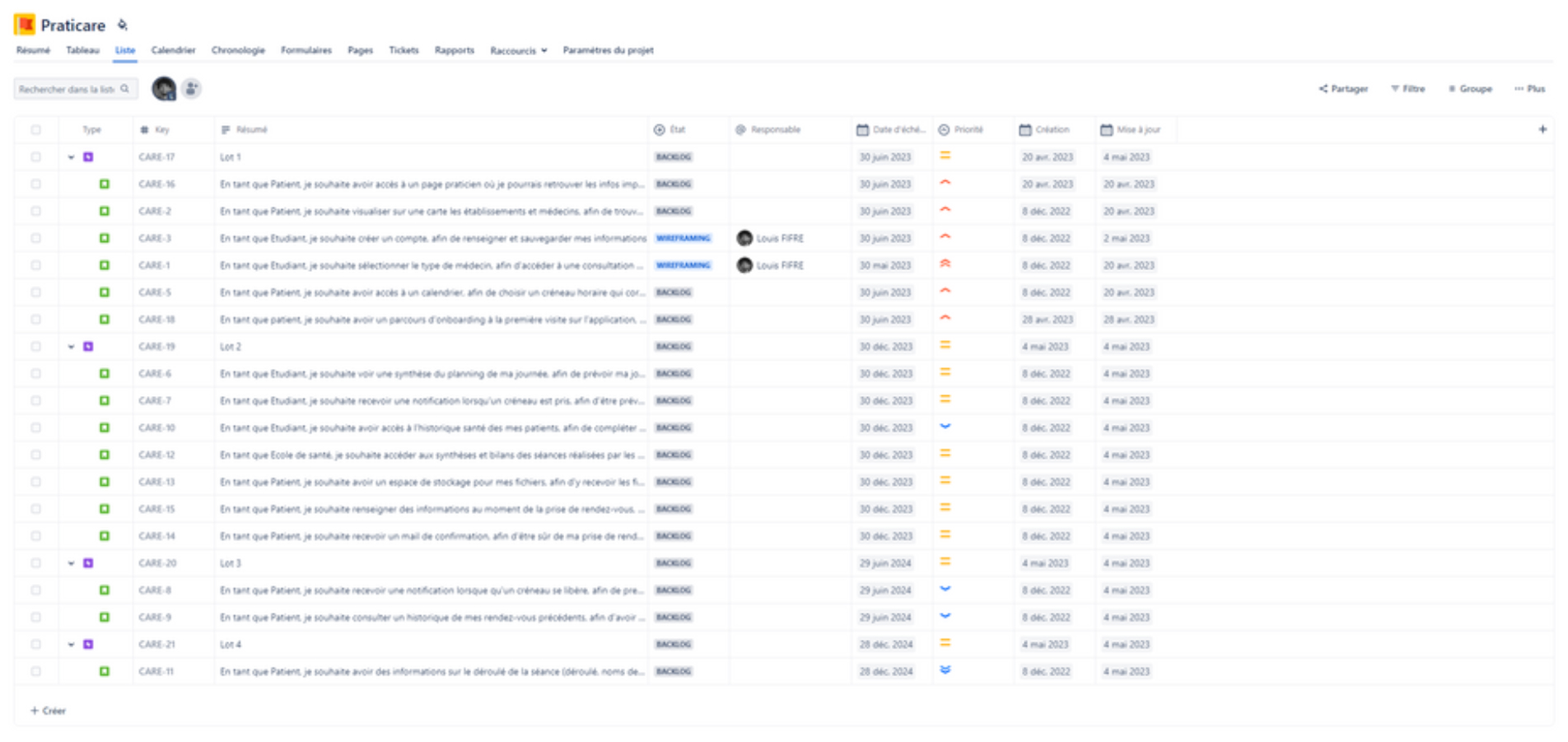Image resolution: width=1568 pixels, height=742 pixels.
Task: Click the epic icon for CARE-17
Action: [x=88, y=156]
